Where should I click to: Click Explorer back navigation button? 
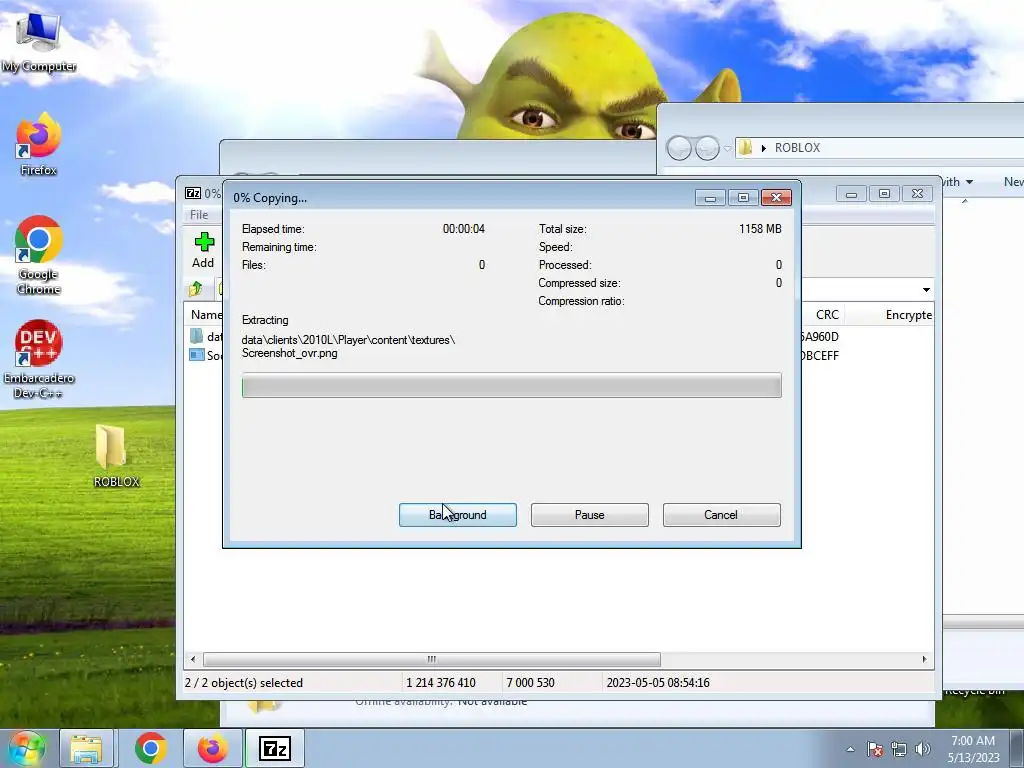point(679,148)
